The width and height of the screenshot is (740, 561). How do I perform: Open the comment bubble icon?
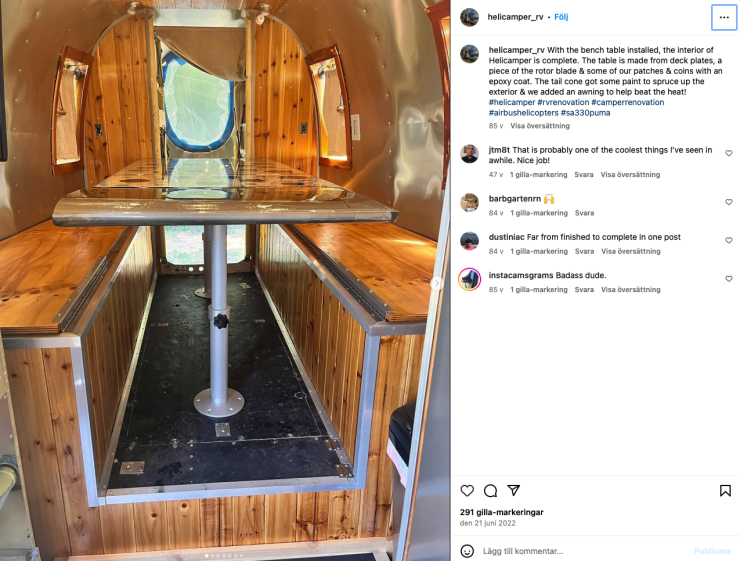[x=490, y=491]
